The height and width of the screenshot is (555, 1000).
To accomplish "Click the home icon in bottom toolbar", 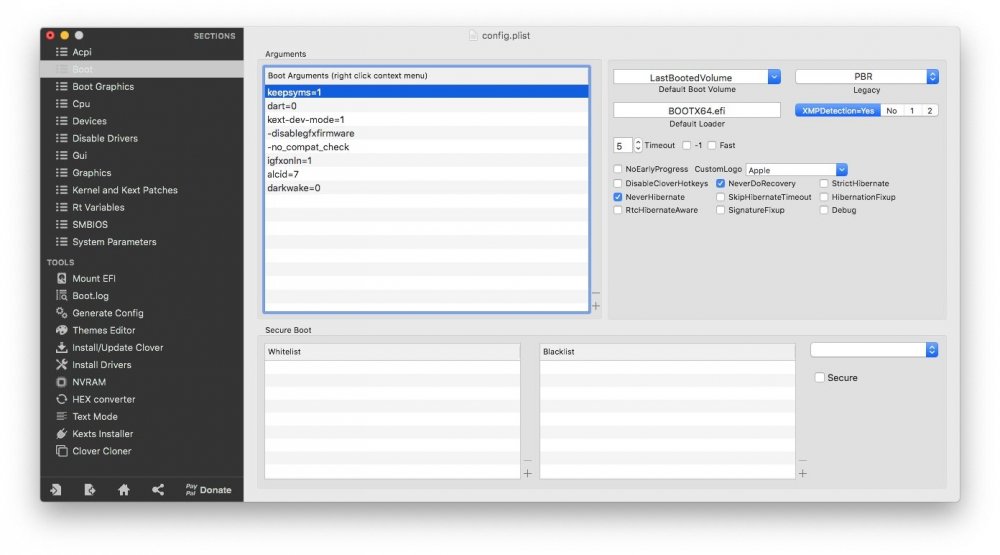I will click(124, 489).
